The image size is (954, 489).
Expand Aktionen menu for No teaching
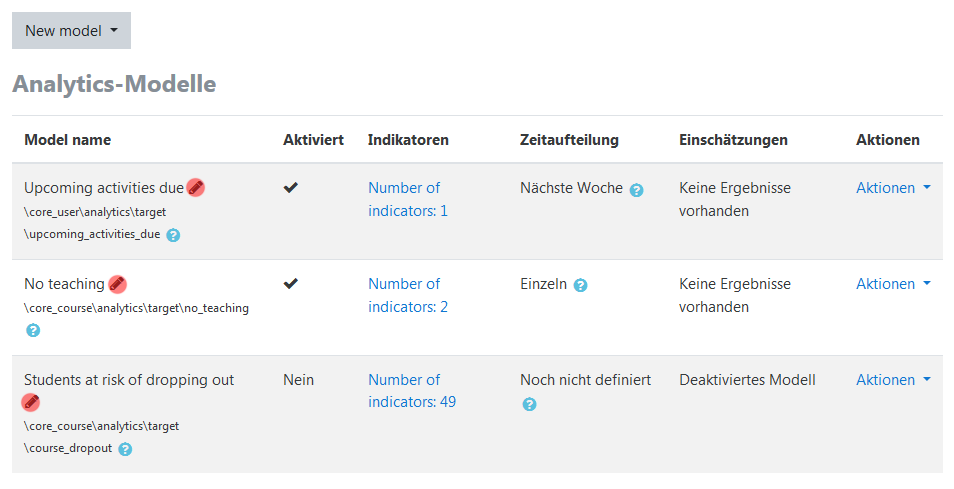tap(893, 283)
